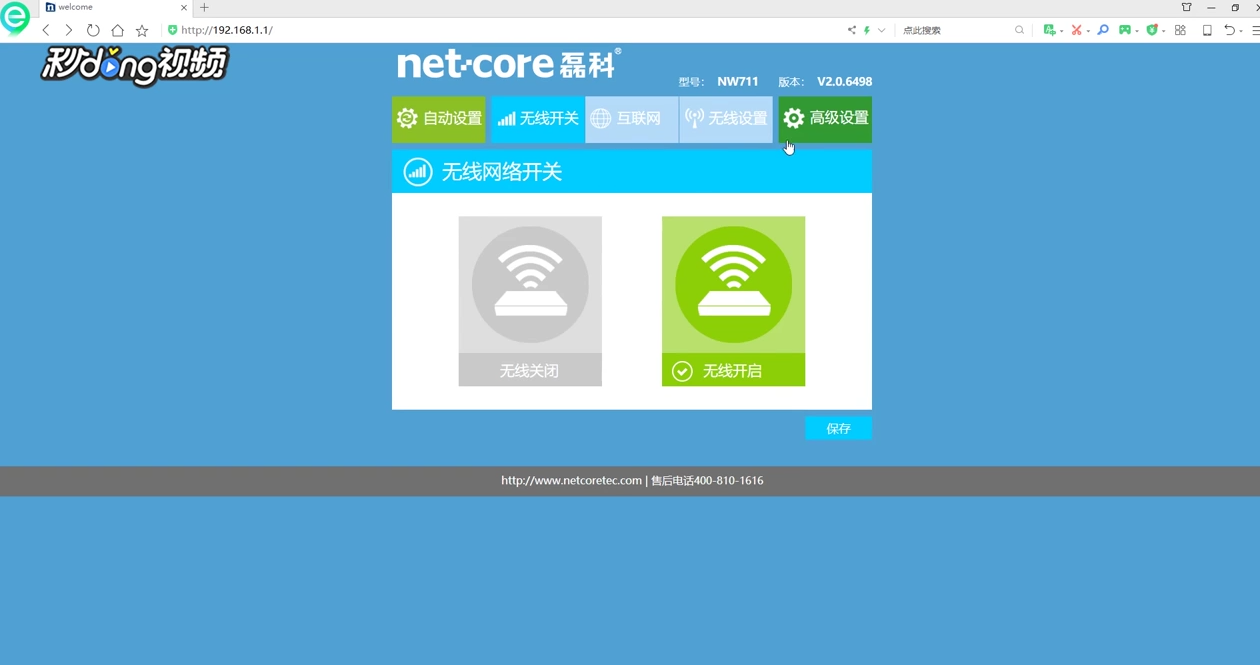Click the 保存 save button
The height and width of the screenshot is (665, 1260).
click(838, 428)
